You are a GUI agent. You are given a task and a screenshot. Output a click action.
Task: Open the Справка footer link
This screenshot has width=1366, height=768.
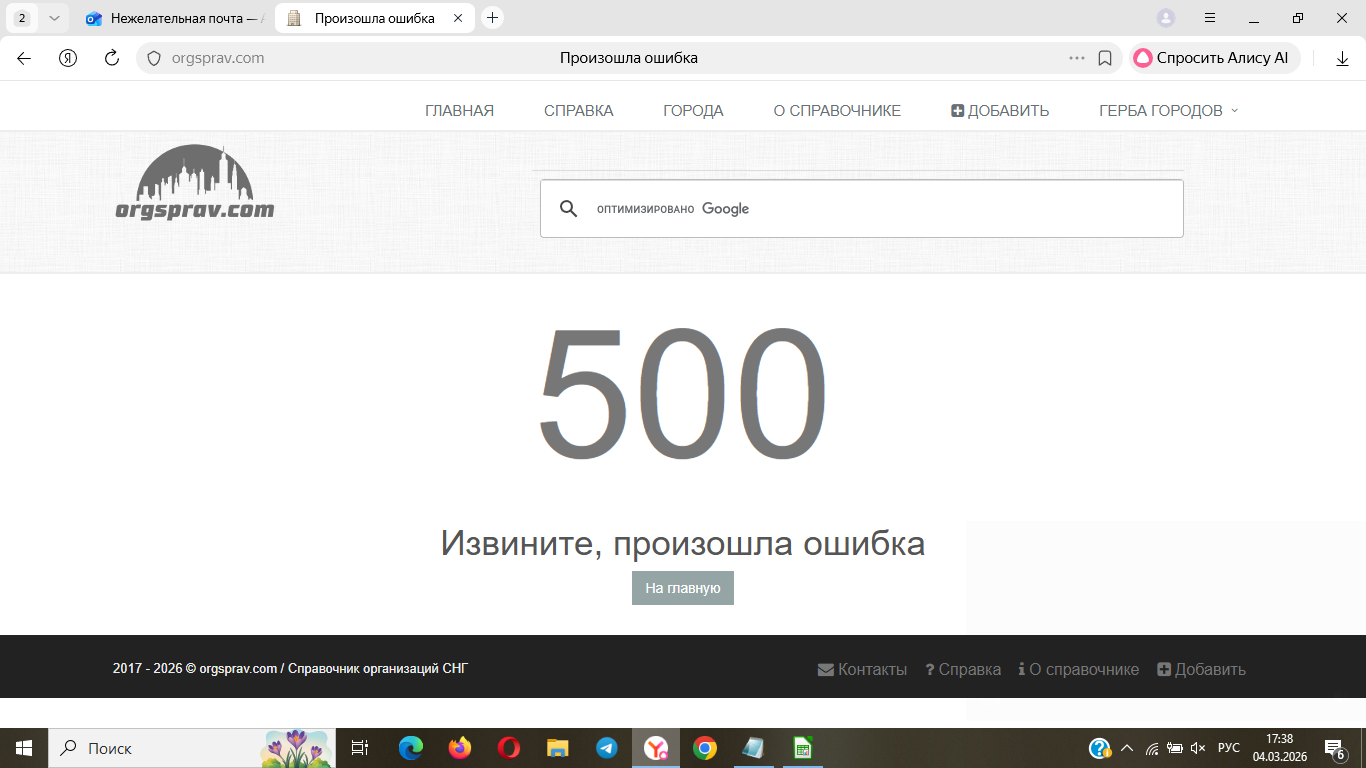[963, 670]
